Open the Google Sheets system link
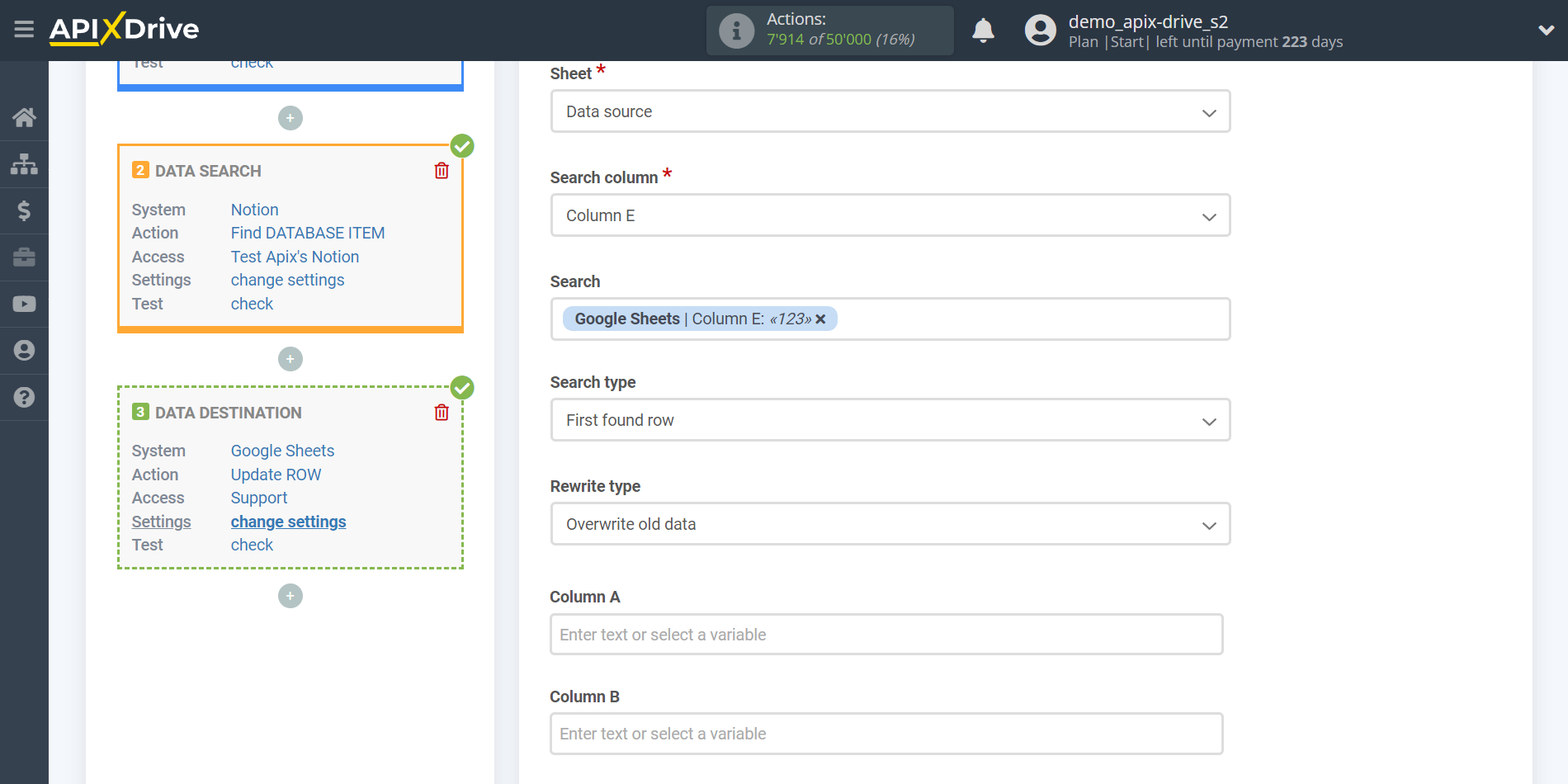This screenshot has height=784, width=1568. pos(282,451)
